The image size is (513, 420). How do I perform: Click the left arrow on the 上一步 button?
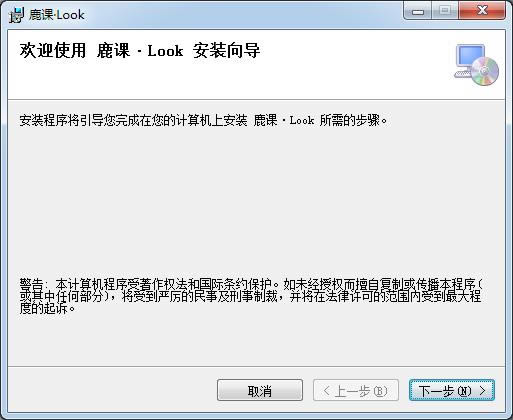(x=326, y=390)
